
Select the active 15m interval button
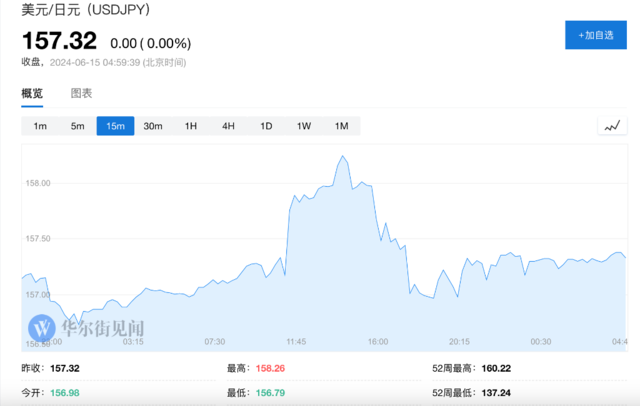115,126
